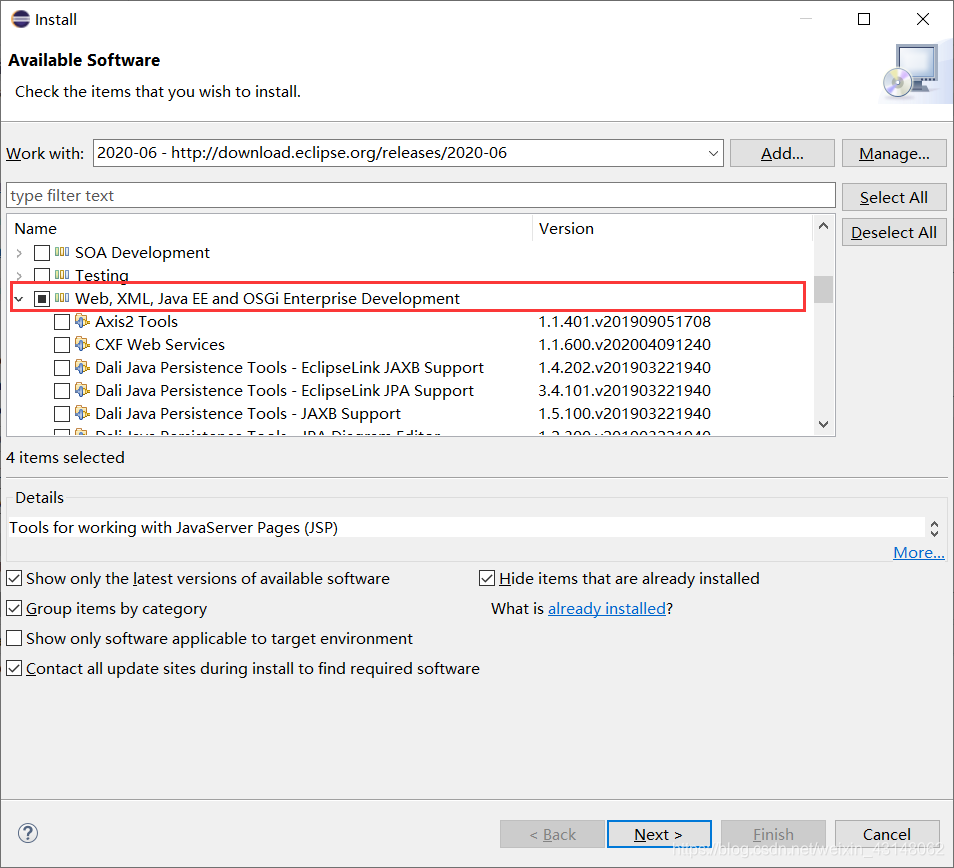Check EclipseLink JAXB Support checkbox
The width and height of the screenshot is (954, 868).
62,368
